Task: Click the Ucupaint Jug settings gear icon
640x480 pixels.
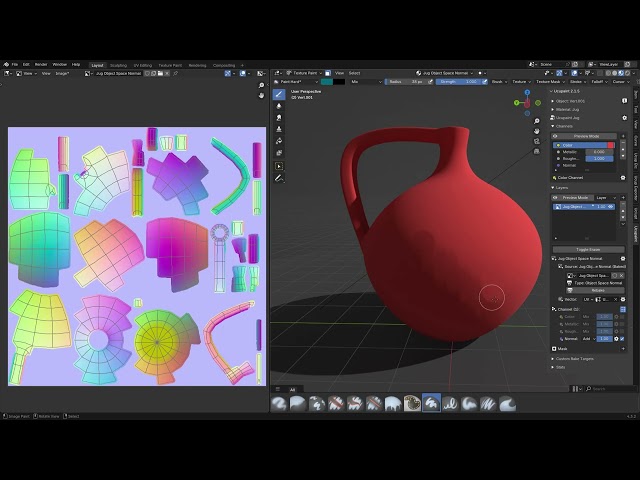Action: [x=624, y=118]
